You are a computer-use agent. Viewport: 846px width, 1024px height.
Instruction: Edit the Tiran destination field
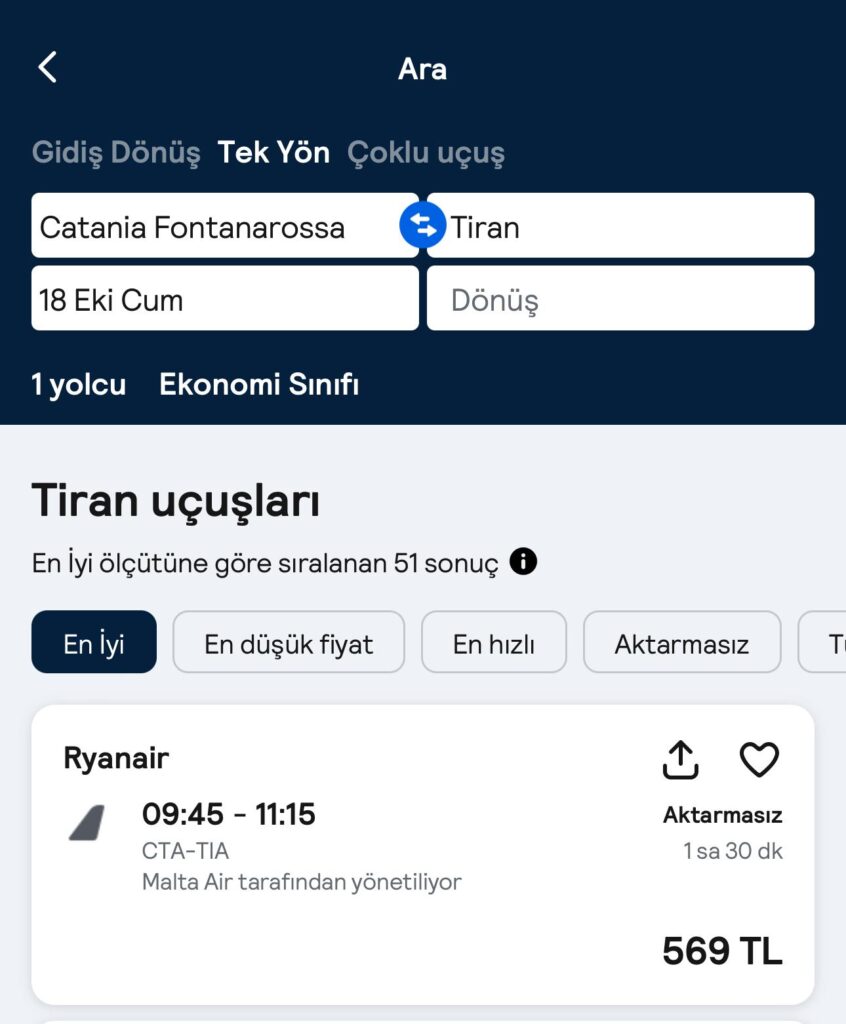coord(621,225)
